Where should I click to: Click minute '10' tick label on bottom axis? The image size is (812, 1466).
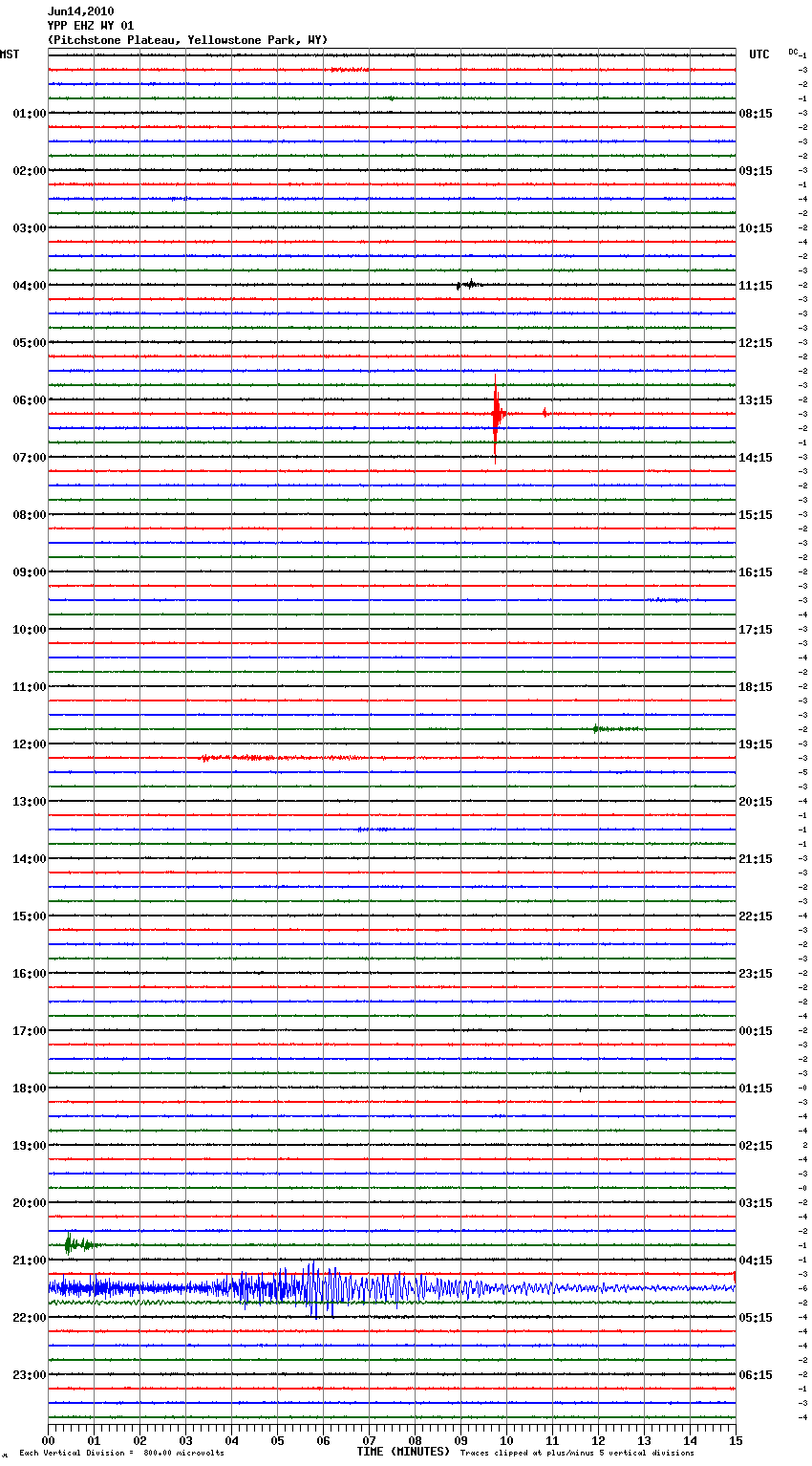pos(506,1440)
